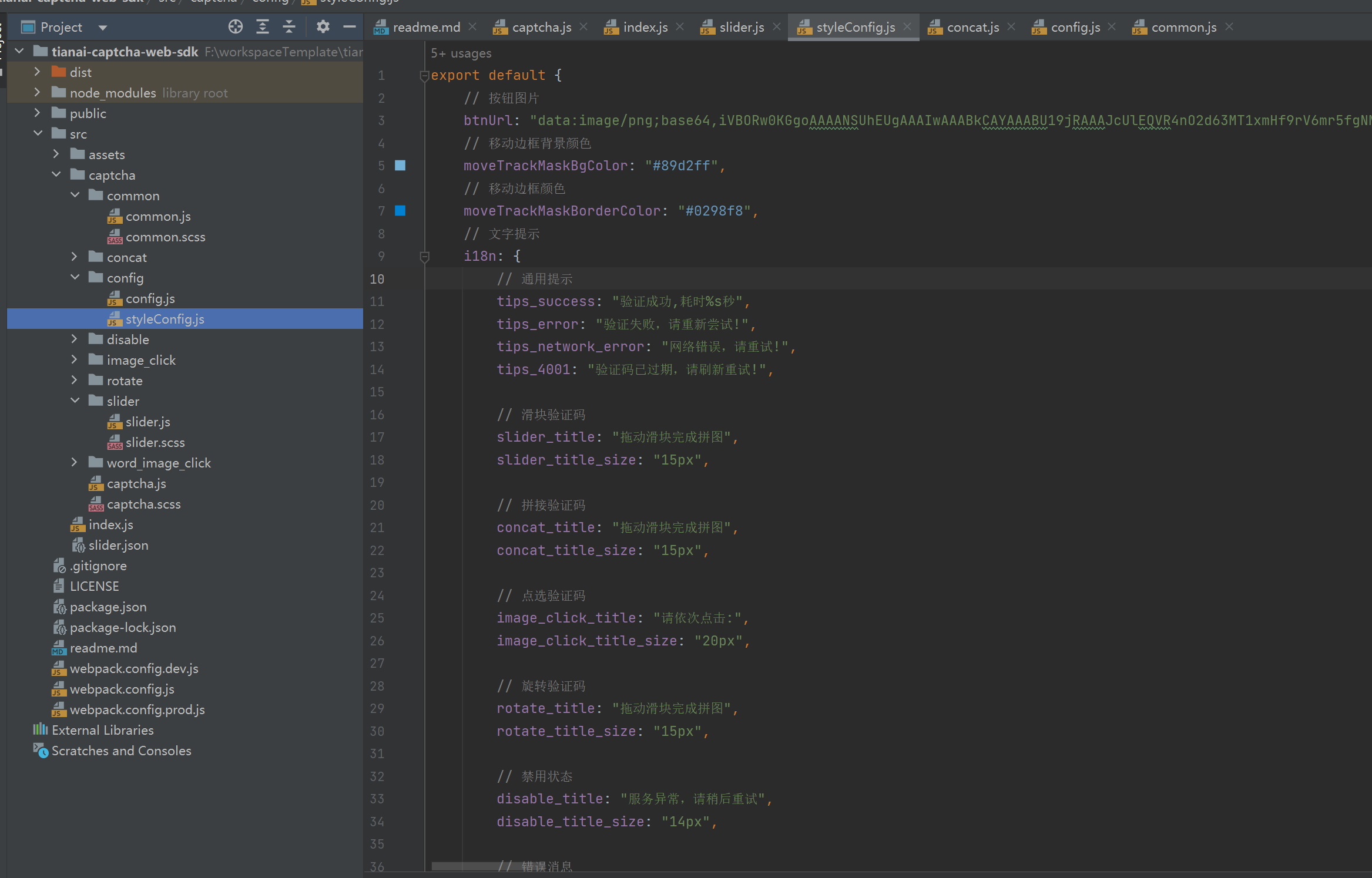Expand the dist folder
This screenshot has height=878, width=1372.
38,72
